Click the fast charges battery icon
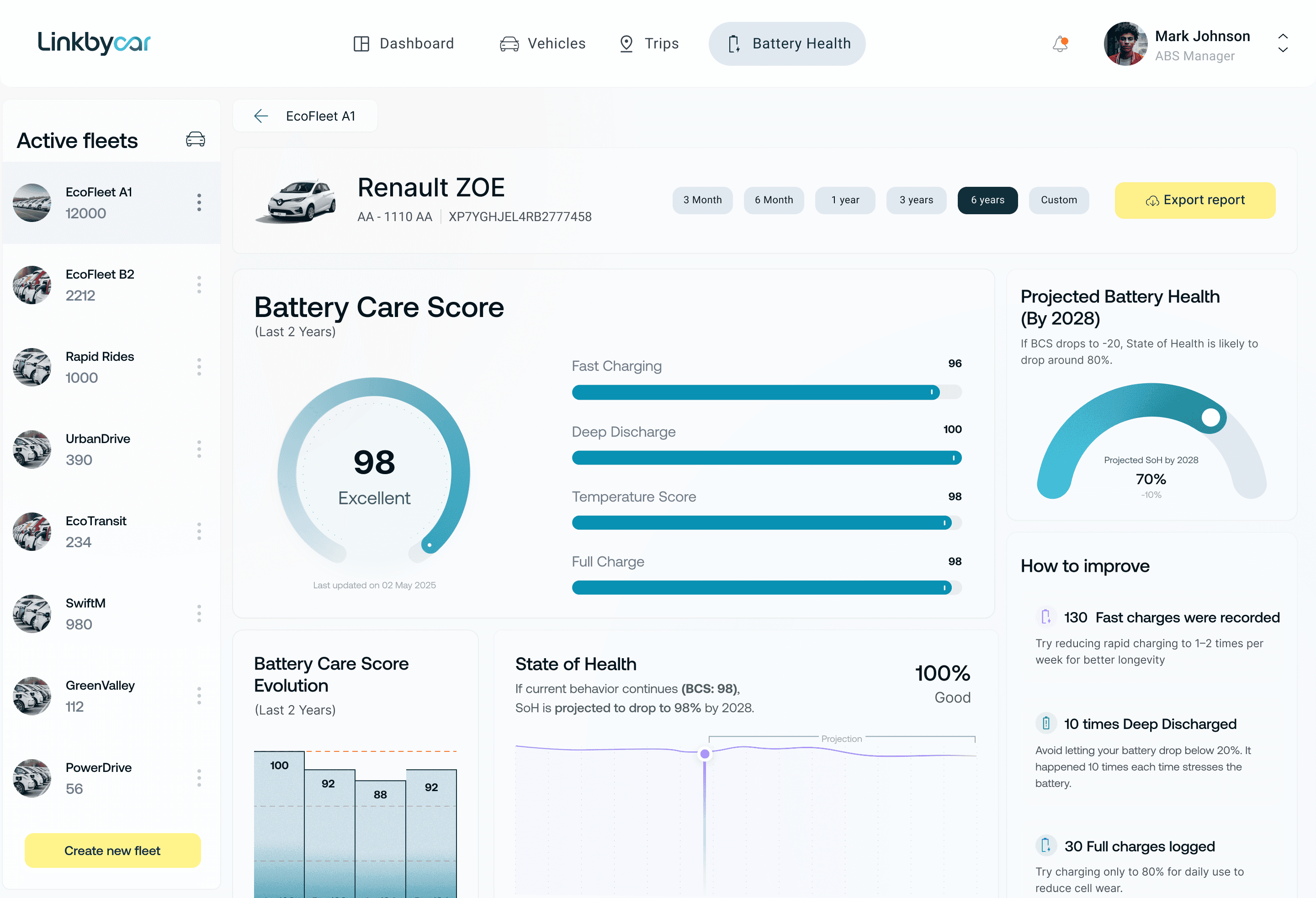1316x898 pixels. coord(1046,617)
